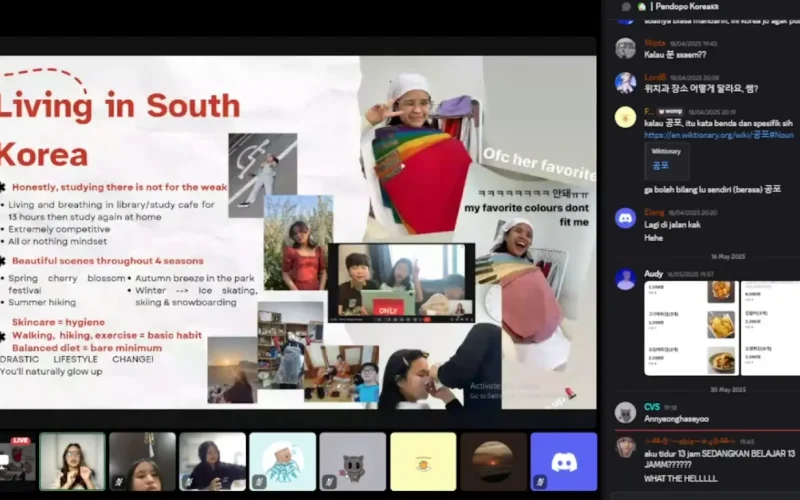Select the teal plant avatar participant tile
This screenshot has width=800, height=500.
point(282,461)
